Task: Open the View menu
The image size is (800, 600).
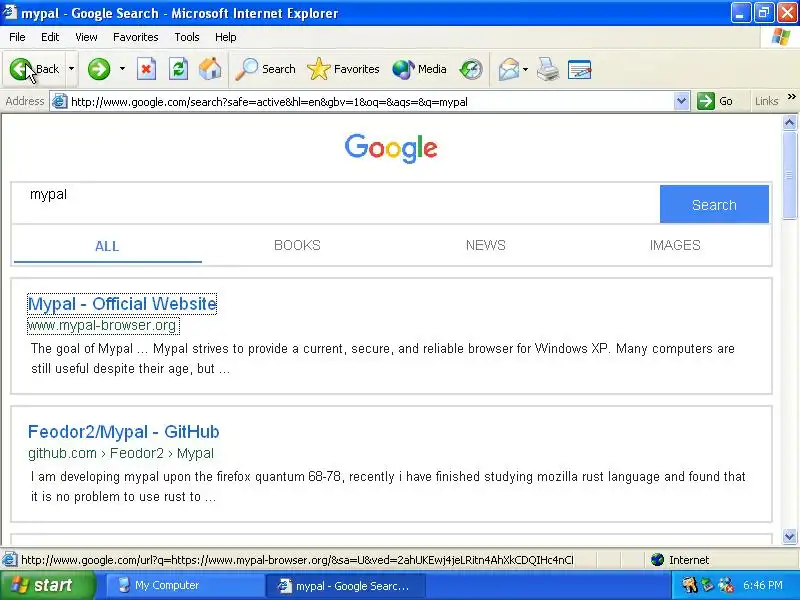Action: pyautogui.click(x=86, y=37)
